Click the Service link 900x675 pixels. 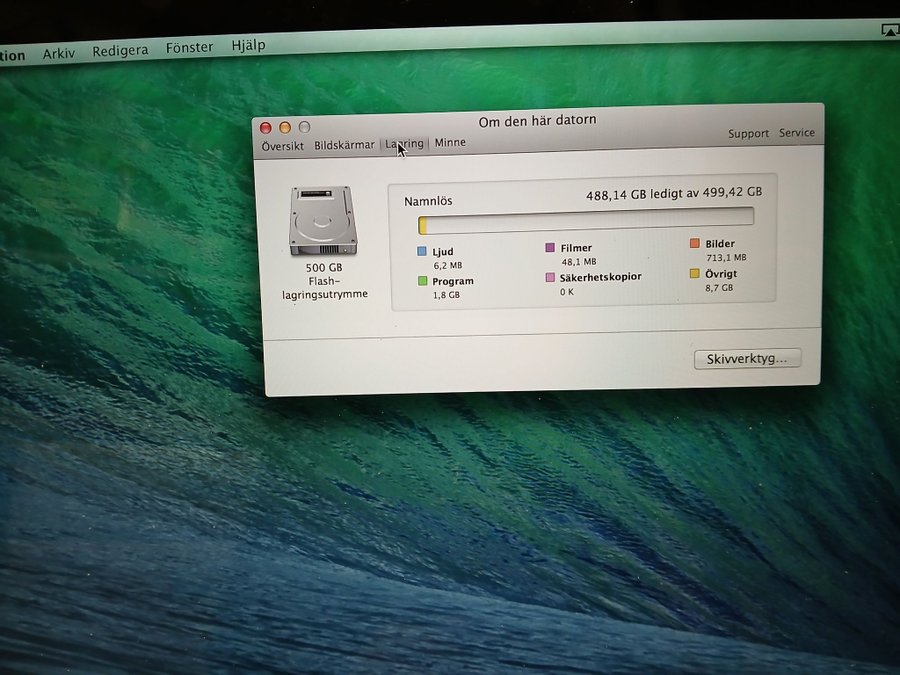click(797, 133)
